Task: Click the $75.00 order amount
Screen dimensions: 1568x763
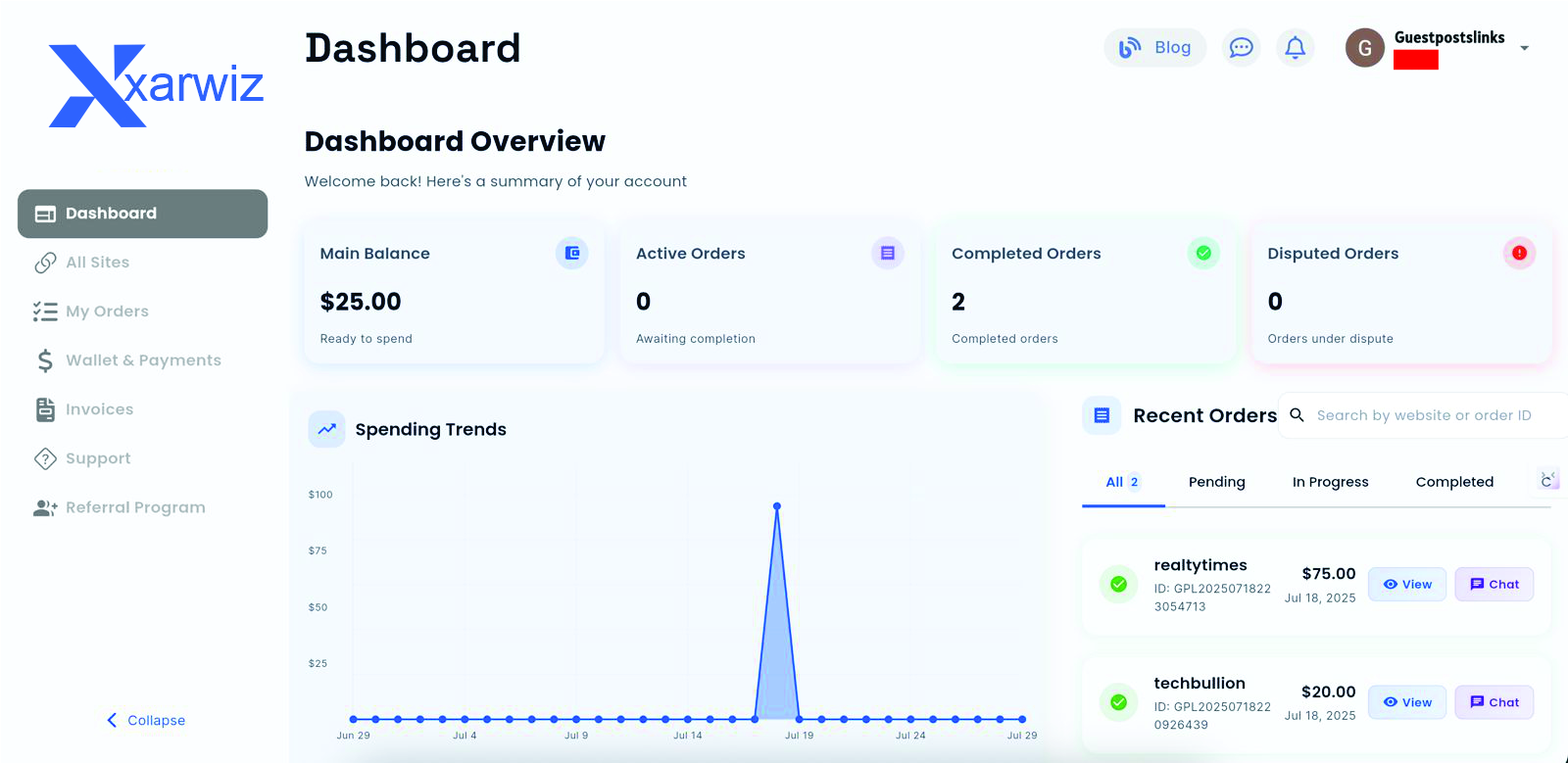Action: 1329,574
